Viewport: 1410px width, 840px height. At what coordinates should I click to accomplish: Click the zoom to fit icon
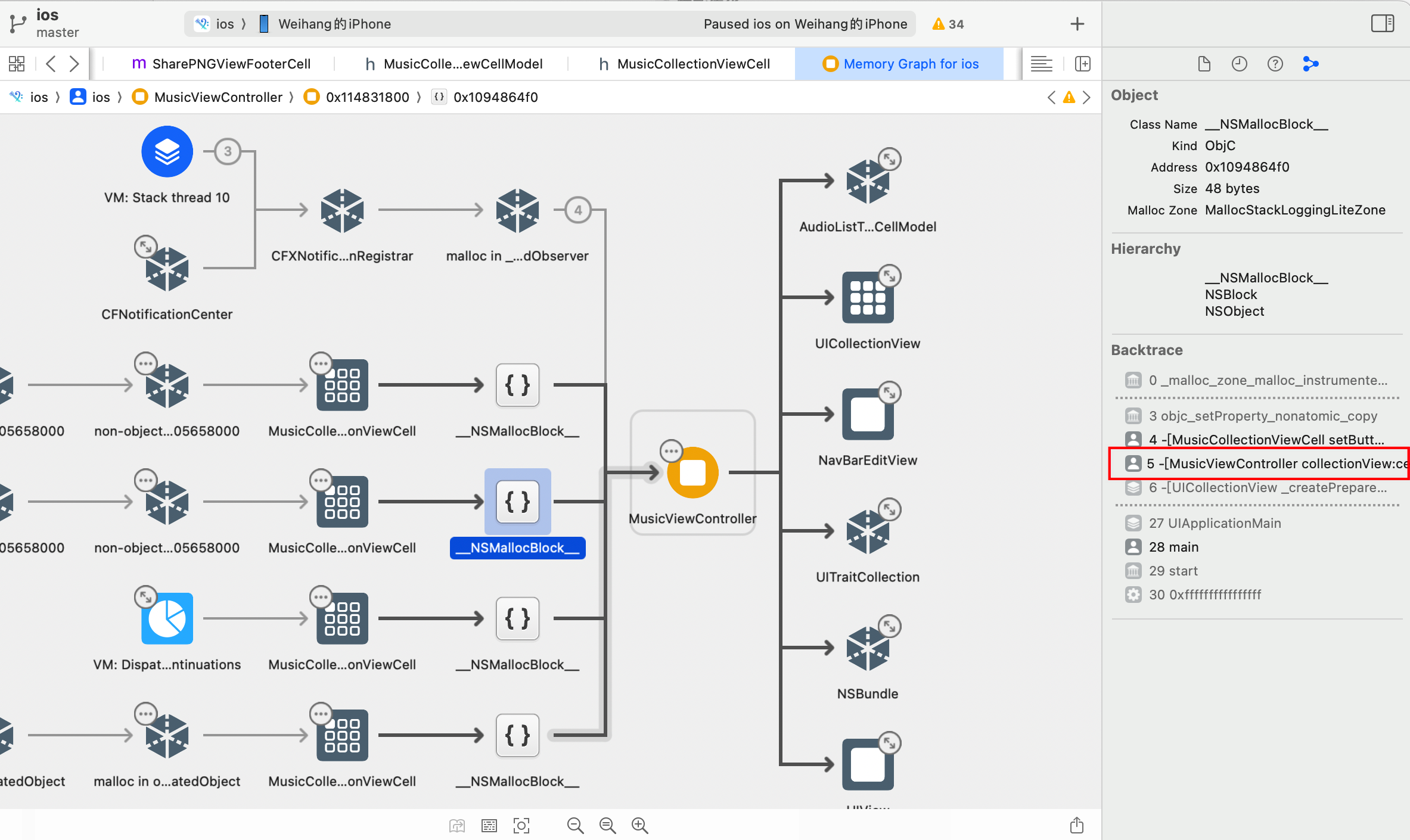click(521, 825)
